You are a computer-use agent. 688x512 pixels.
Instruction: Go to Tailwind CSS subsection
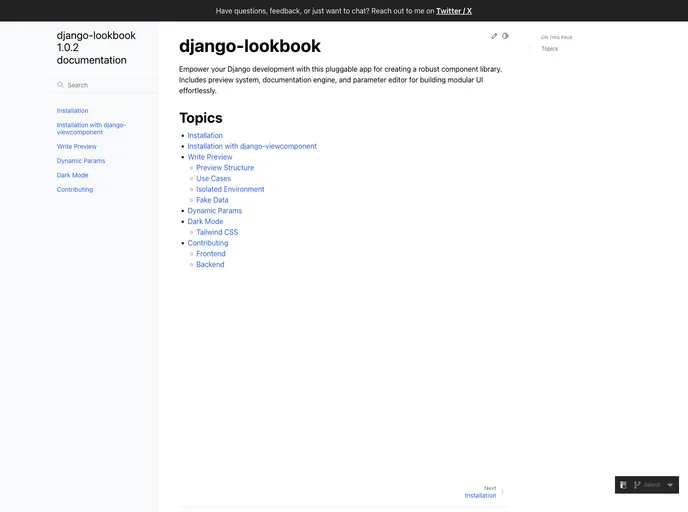coord(217,232)
